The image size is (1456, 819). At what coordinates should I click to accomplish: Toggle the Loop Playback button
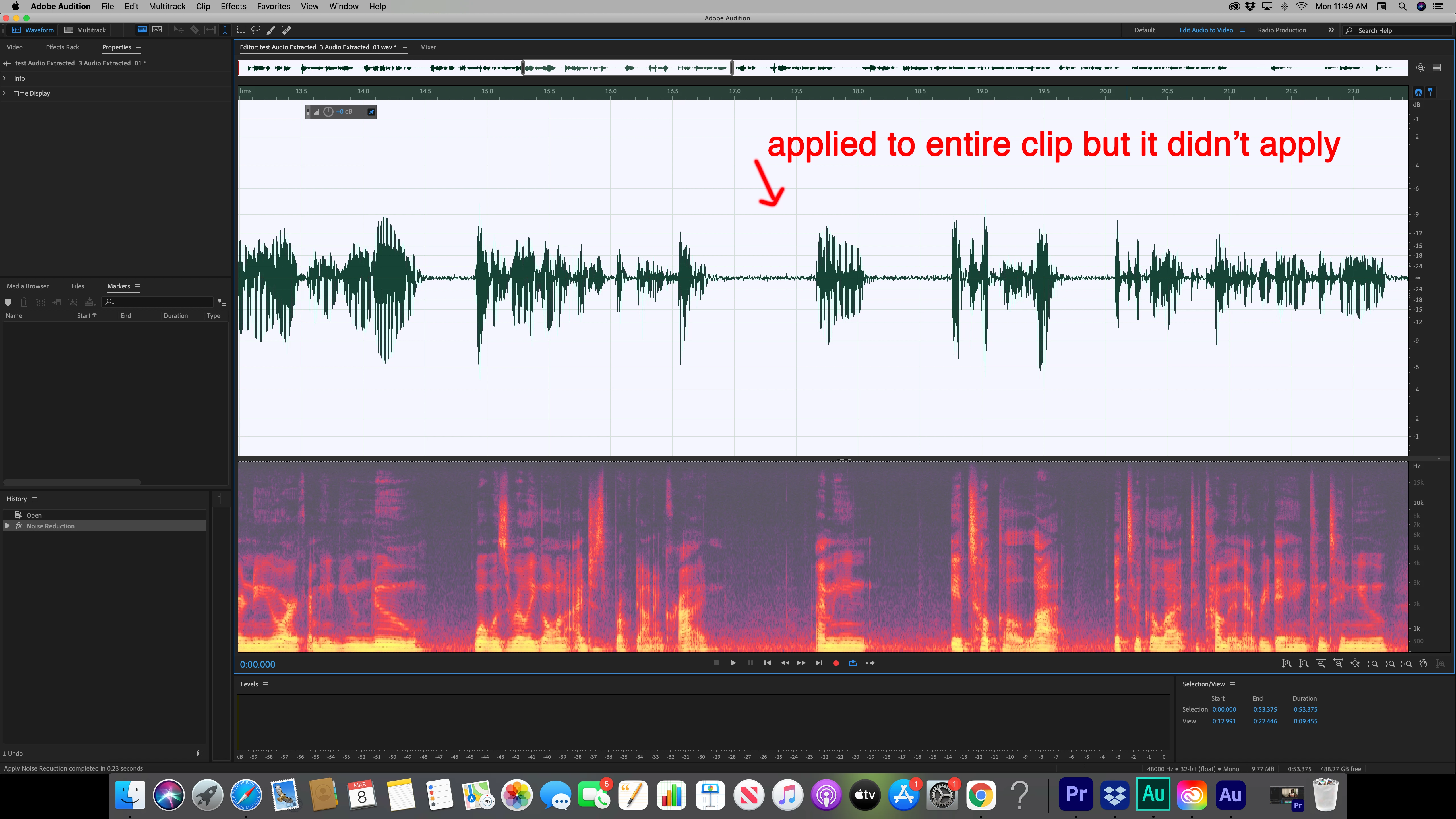pyautogui.click(x=853, y=663)
